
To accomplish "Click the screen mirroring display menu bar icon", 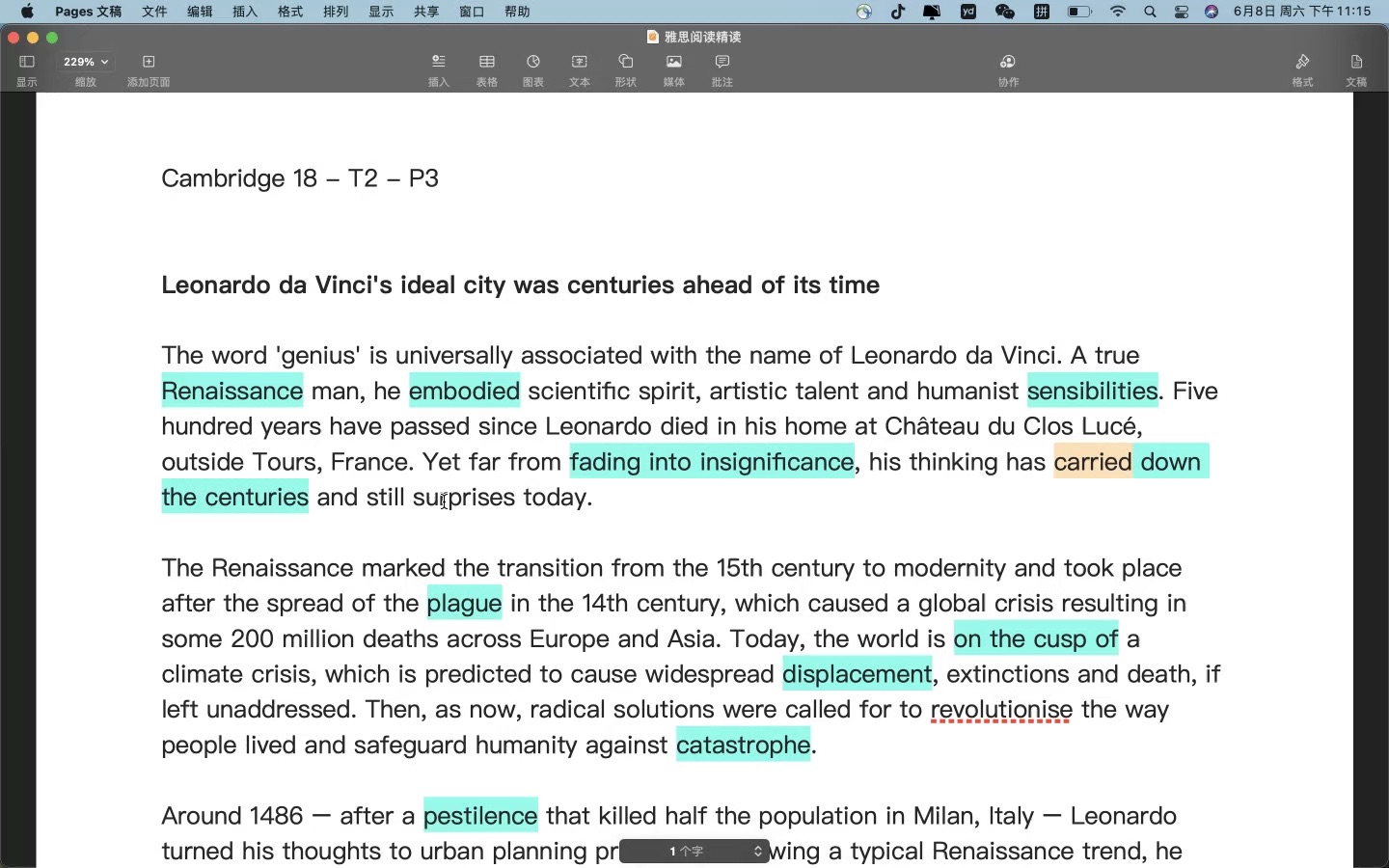I will [932, 12].
